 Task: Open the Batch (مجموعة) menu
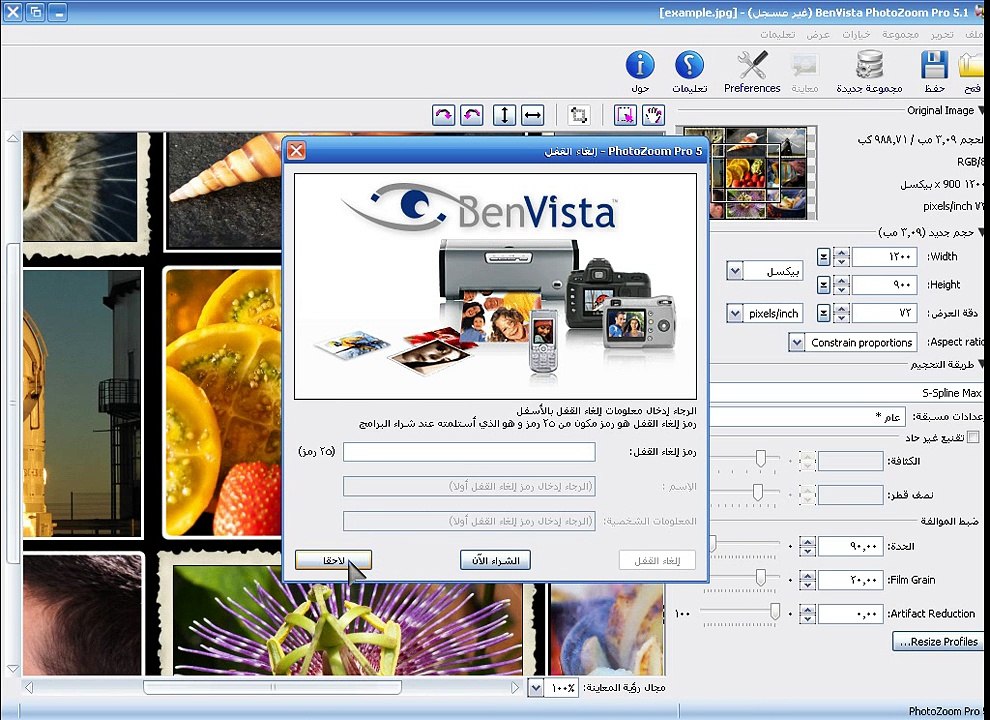(x=900, y=34)
